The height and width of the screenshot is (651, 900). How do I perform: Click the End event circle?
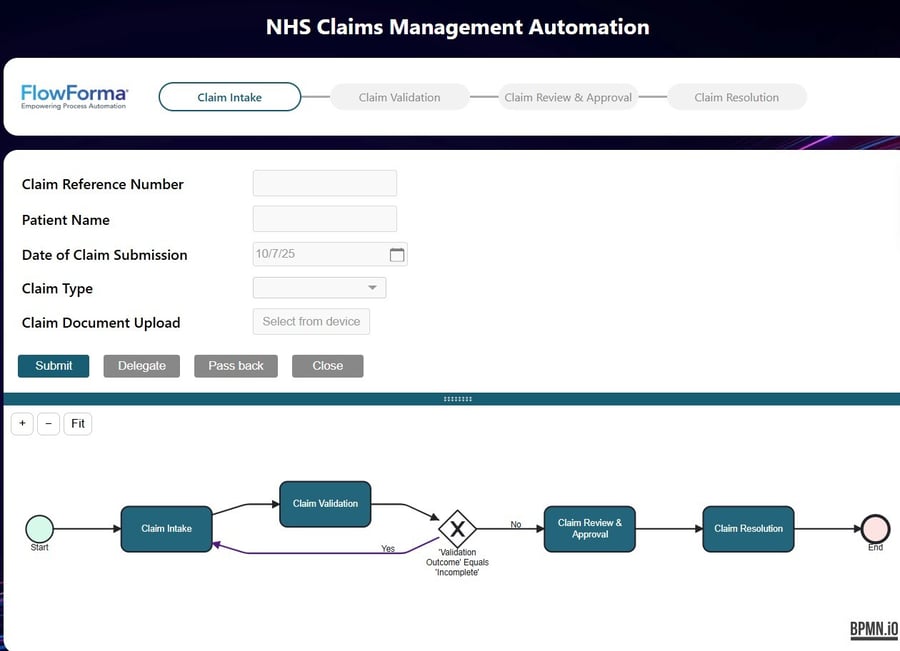coord(875,529)
